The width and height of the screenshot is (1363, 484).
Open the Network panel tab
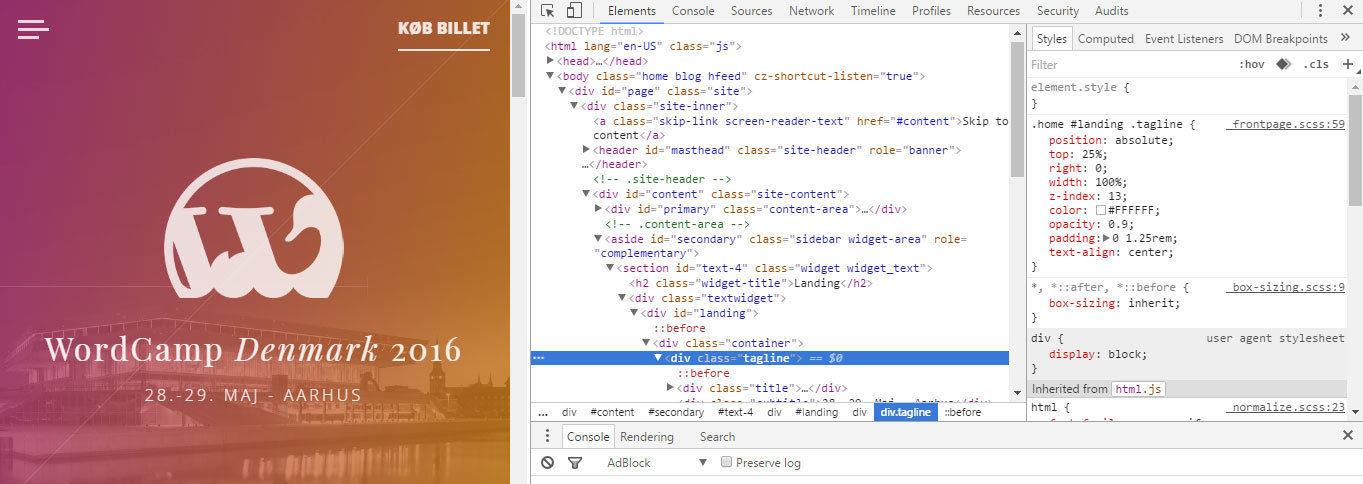click(x=811, y=11)
